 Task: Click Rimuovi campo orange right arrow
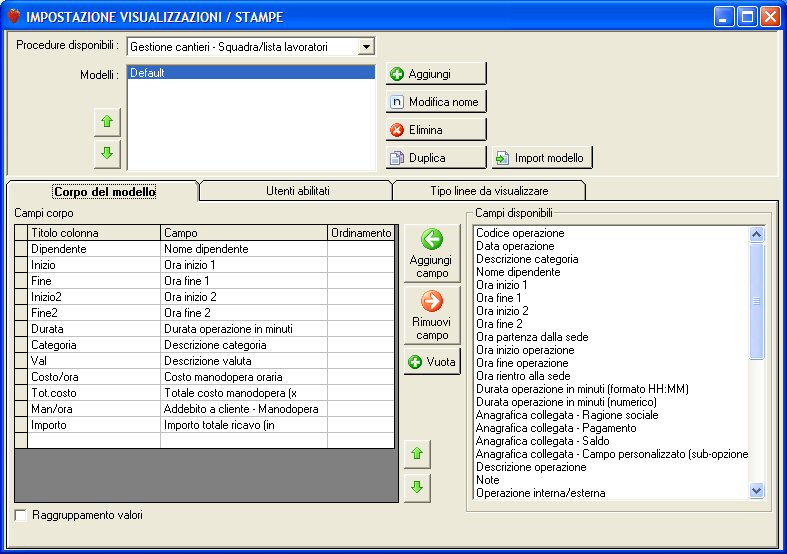[432, 316]
